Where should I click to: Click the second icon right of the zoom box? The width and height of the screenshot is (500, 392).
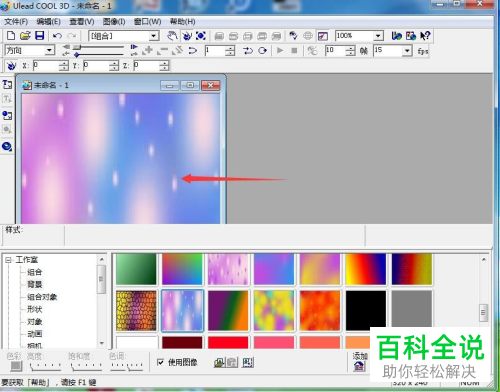click(x=411, y=36)
